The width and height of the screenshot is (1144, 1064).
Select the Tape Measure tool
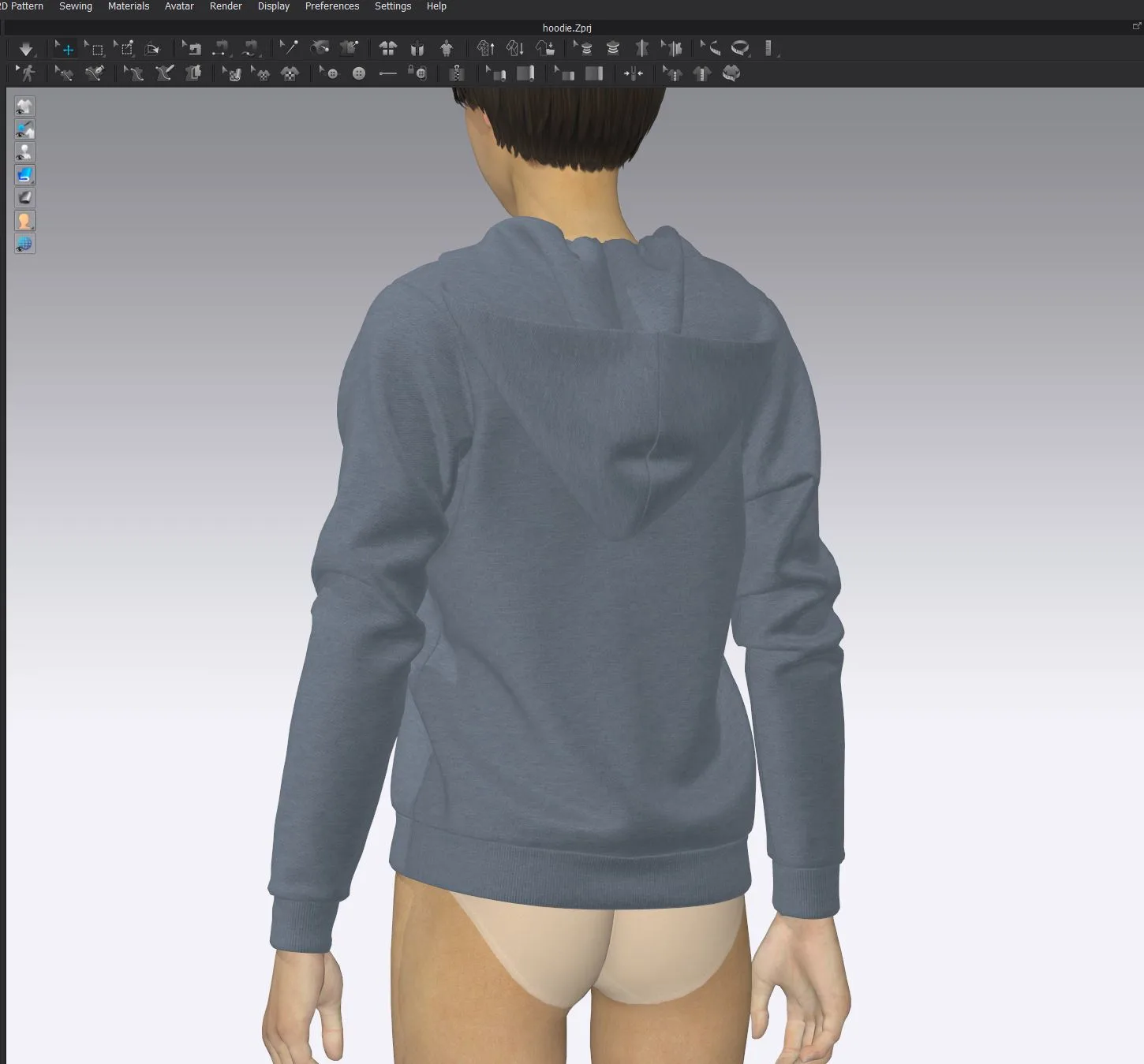point(740,48)
